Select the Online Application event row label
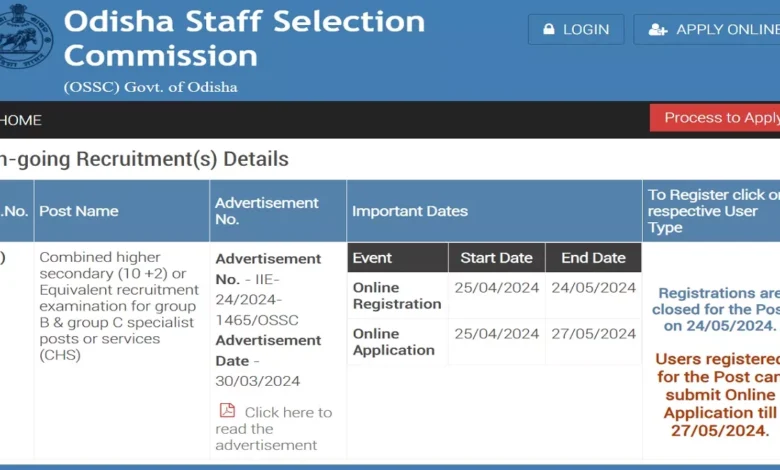 (393, 342)
